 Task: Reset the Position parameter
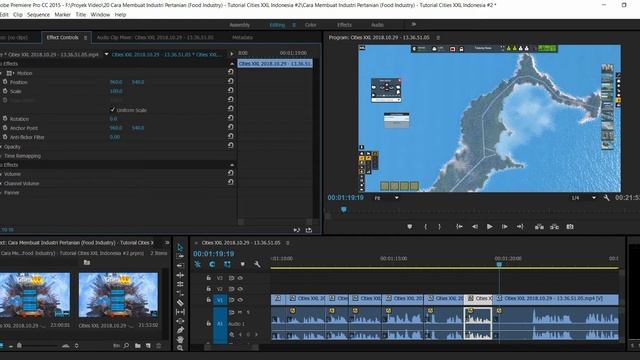(231, 81)
